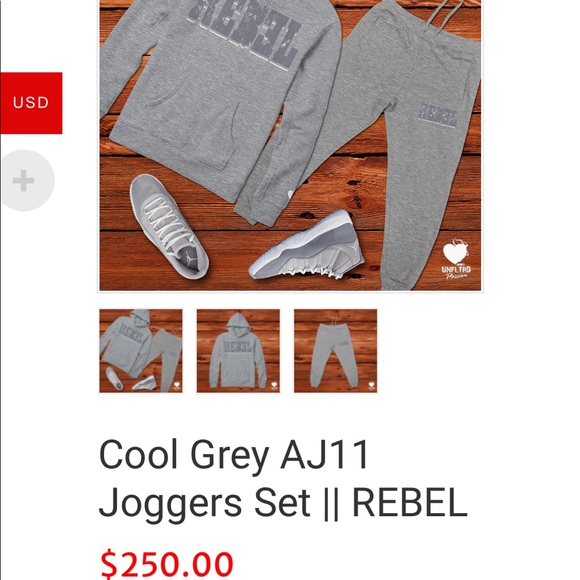This screenshot has height=580, width=580.
Task: Click the heart logo in the joggers thumbnail
Action: click(x=371, y=385)
